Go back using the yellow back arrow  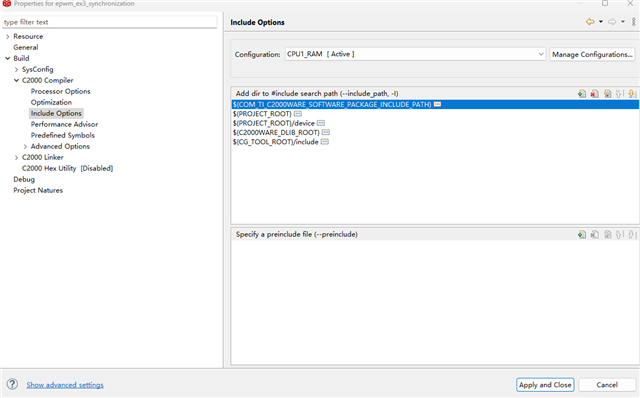[x=590, y=22]
